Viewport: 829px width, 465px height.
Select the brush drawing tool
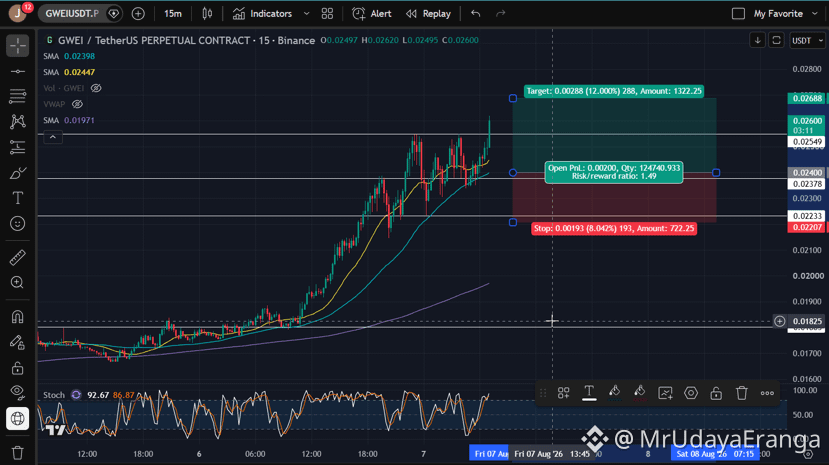[x=17, y=173]
